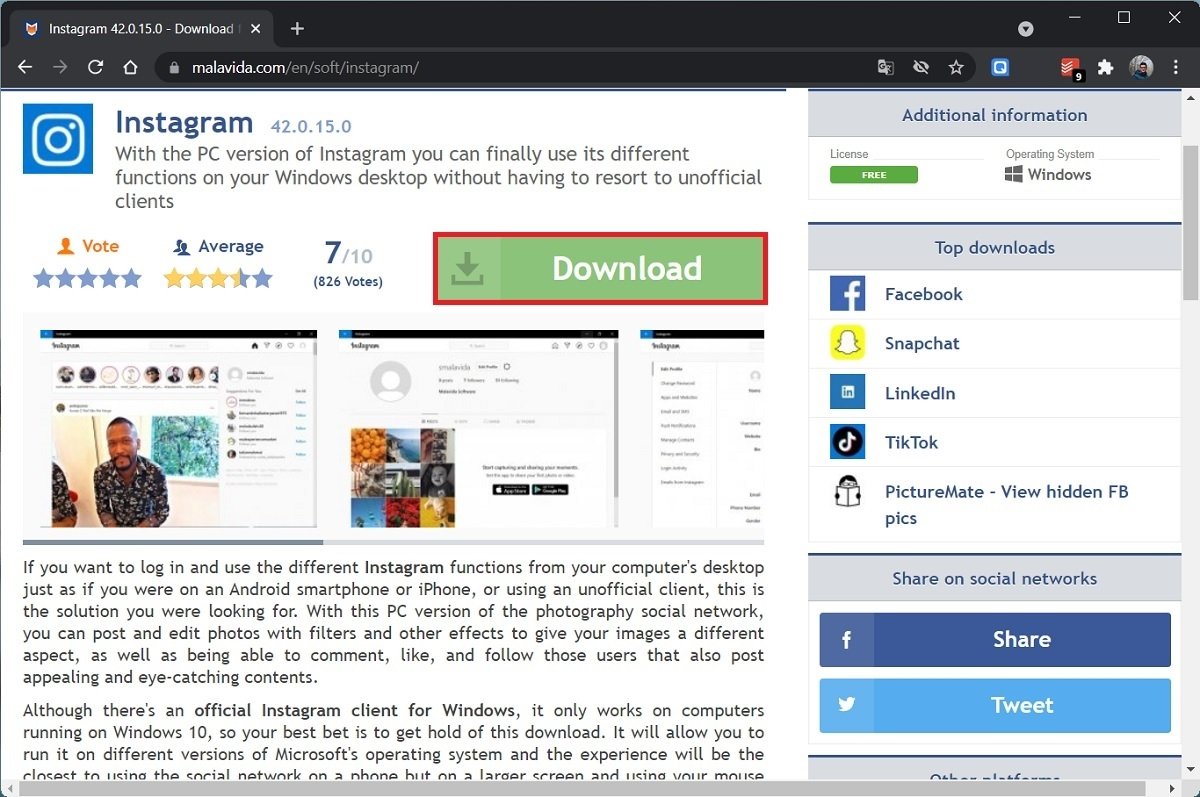Image resolution: width=1200 pixels, height=797 pixels.
Task: Open a new browser tab
Action: pyautogui.click(x=297, y=28)
